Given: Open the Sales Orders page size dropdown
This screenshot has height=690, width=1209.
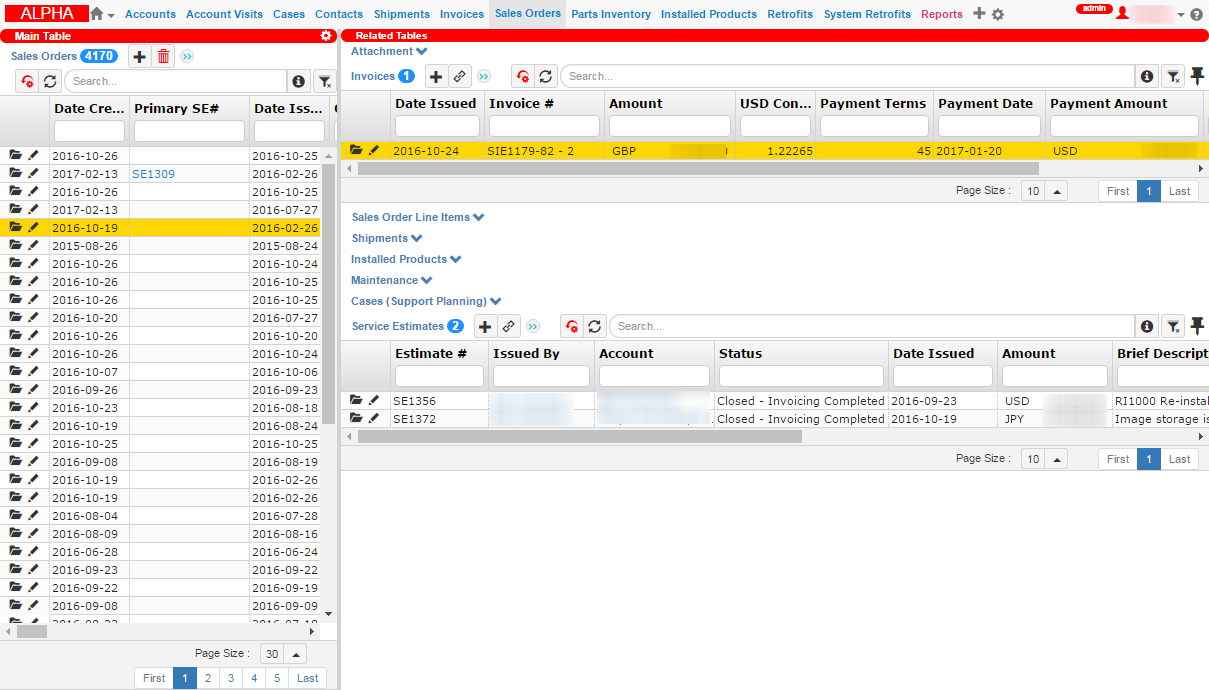Looking at the screenshot, I should 295,654.
